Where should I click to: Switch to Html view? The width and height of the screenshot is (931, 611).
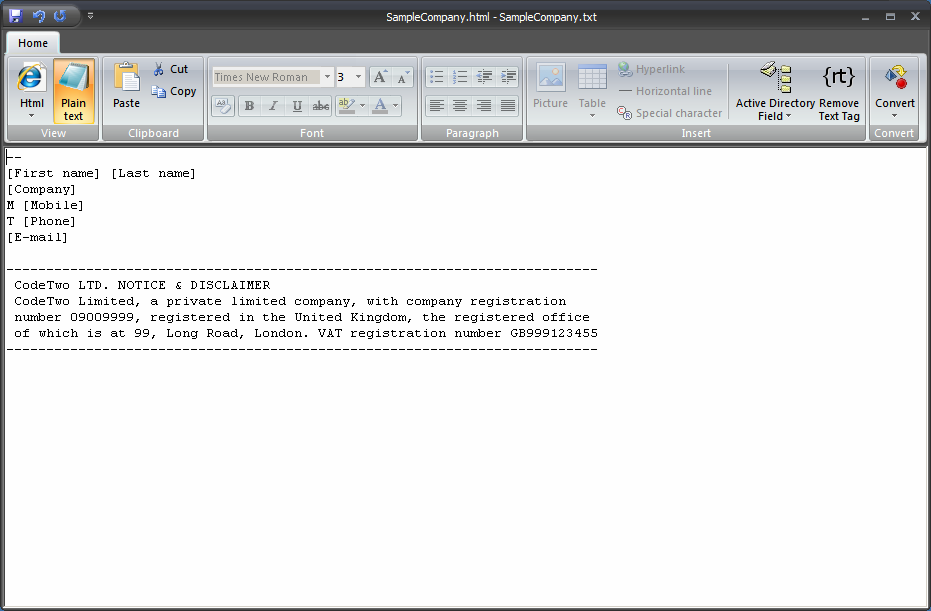tap(31, 91)
